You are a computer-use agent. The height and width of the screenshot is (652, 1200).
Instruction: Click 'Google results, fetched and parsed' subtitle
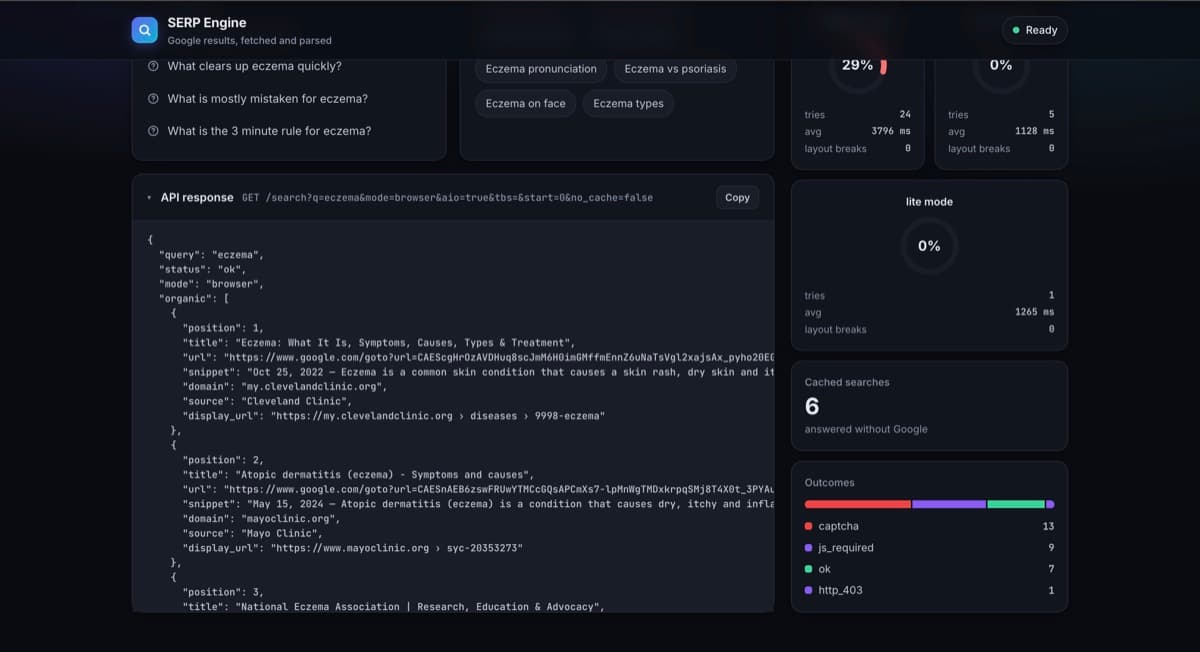pyautogui.click(x=250, y=40)
